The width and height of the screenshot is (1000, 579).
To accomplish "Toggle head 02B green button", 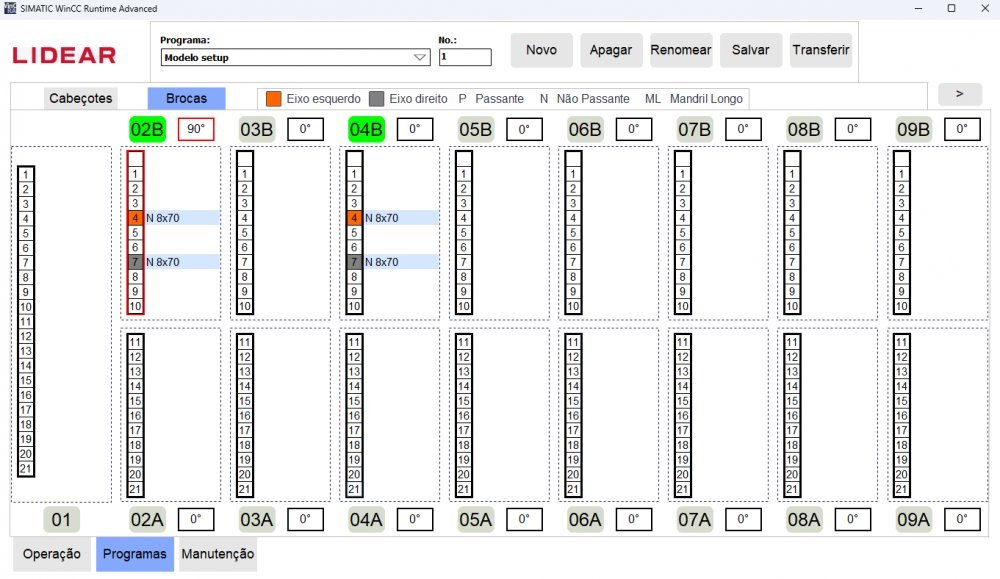I will click(147, 129).
